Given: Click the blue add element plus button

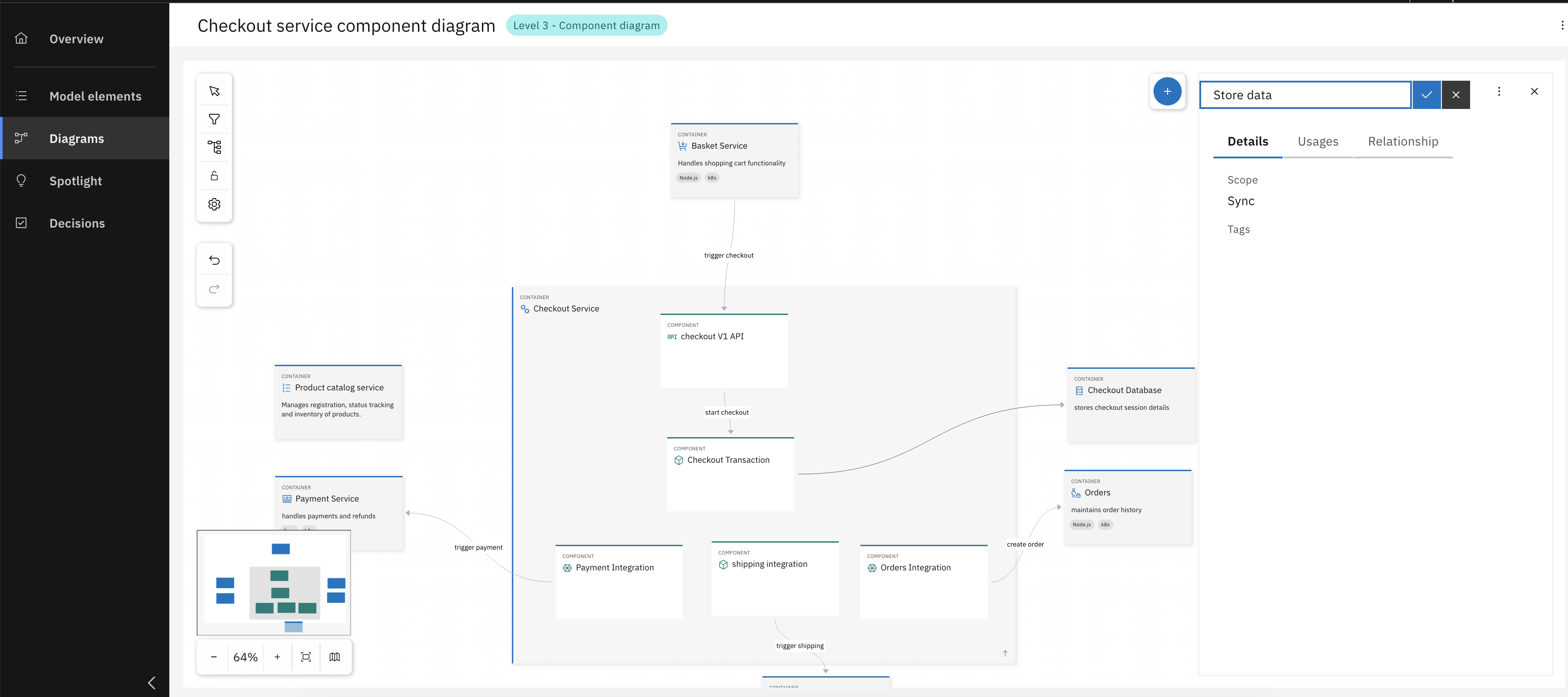Looking at the screenshot, I should (x=1167, y=91).
